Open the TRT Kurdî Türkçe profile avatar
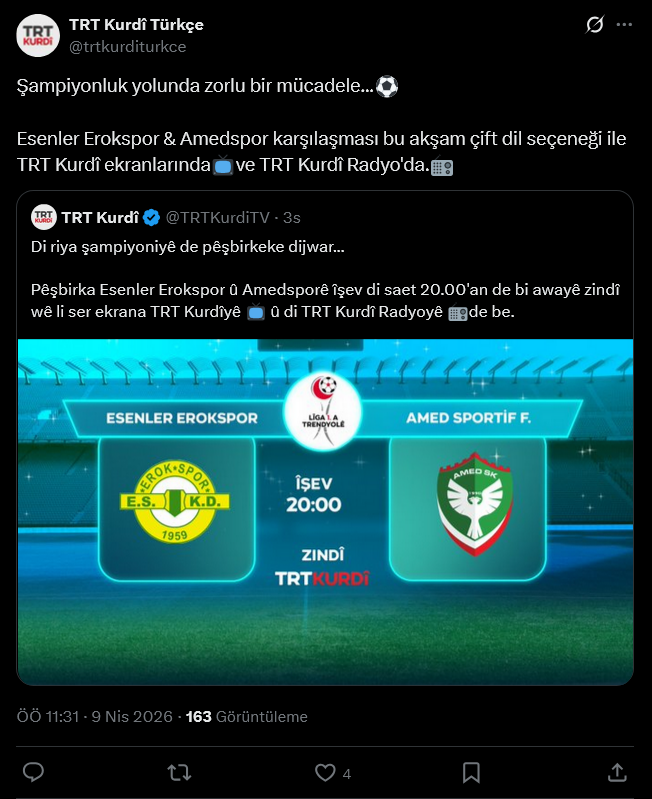 38,35
